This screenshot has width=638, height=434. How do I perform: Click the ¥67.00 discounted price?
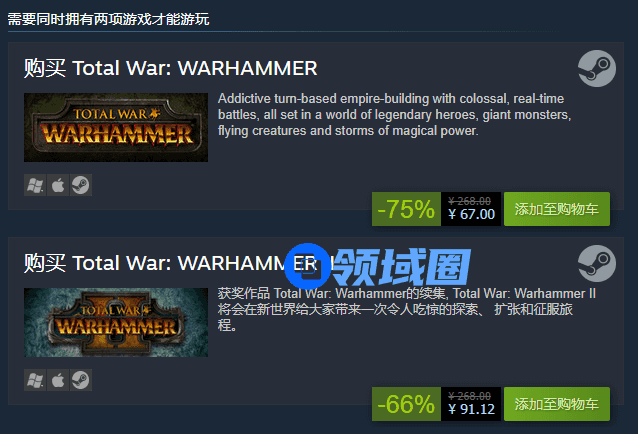tap(471, 214)
